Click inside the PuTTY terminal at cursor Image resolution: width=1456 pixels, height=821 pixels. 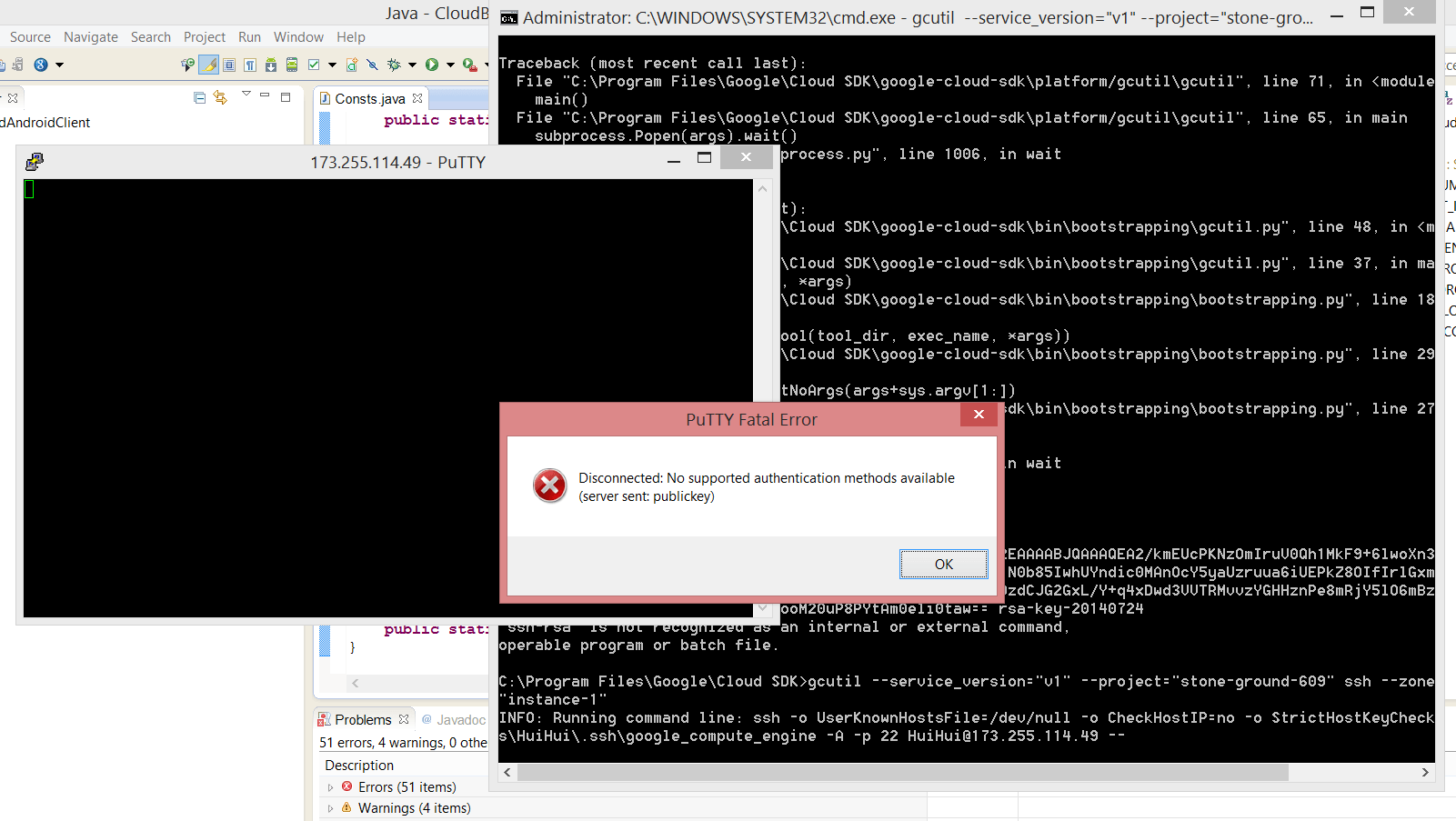[x=29, y=189]
